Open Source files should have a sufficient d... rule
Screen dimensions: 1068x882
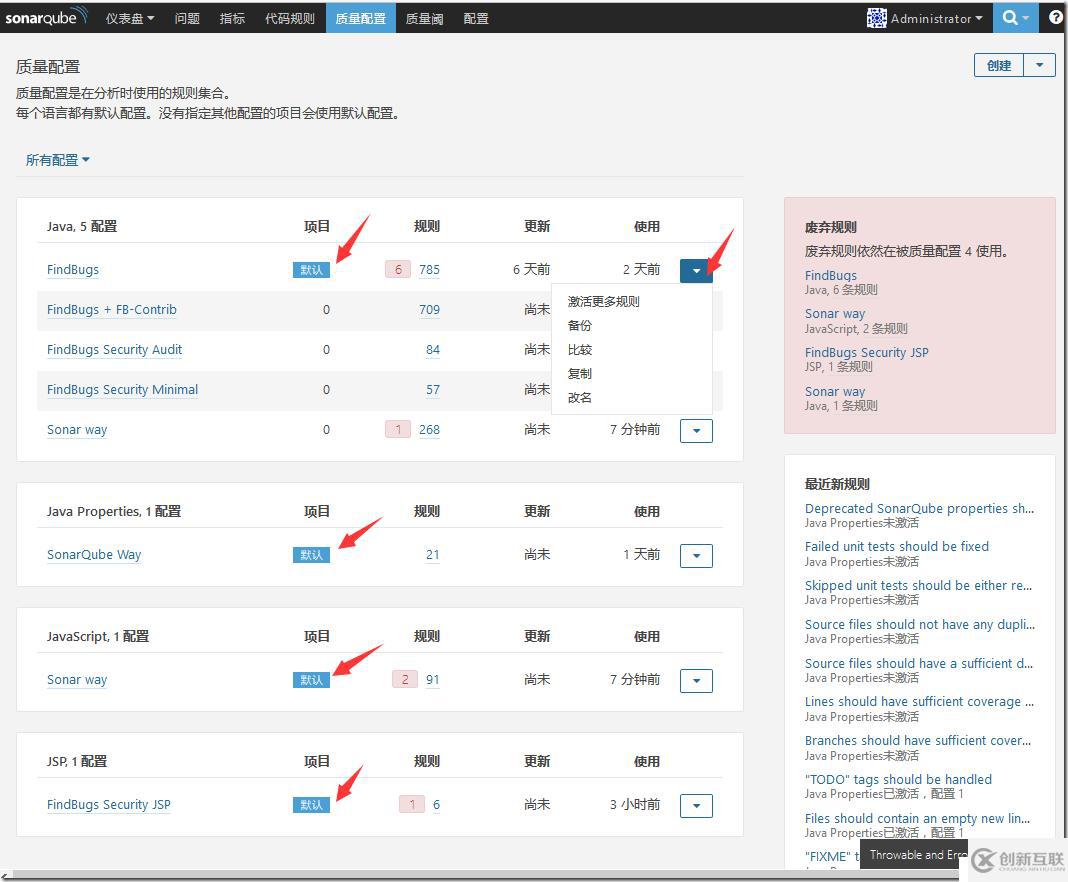(x=918, y=663)
